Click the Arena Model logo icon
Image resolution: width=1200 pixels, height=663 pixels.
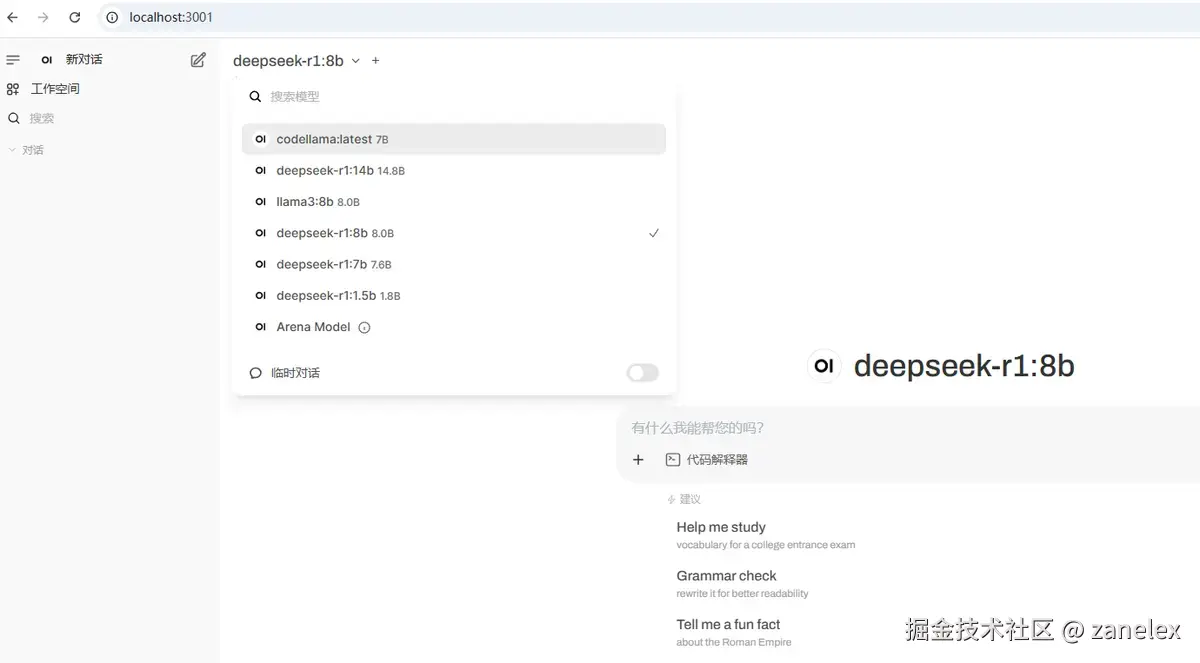coord(260,327)
